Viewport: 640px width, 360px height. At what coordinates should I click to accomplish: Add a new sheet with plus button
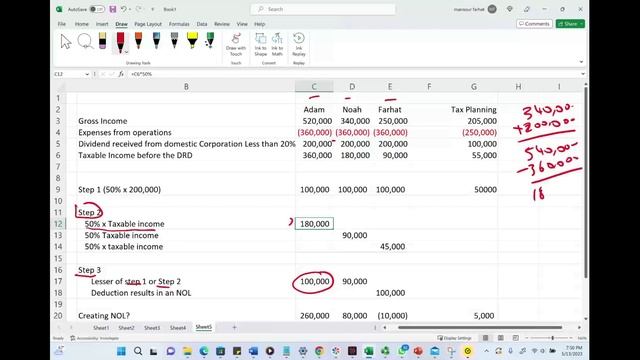click(x=234, y=327)
